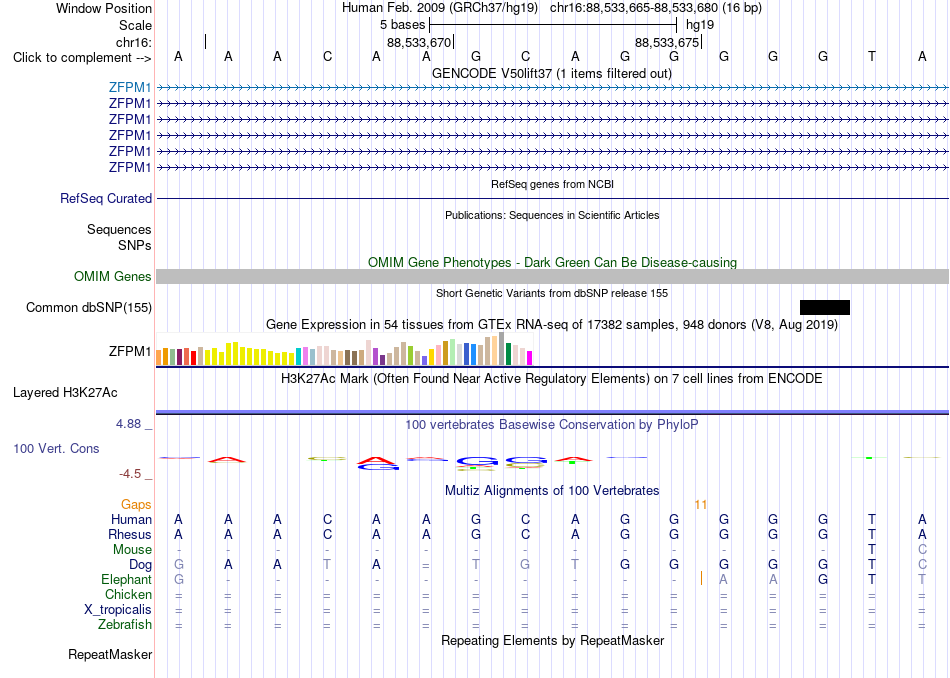Click the Sequences track label
Image resolution: width=950 pixels, height=678 pixels.
click(119, 230)
